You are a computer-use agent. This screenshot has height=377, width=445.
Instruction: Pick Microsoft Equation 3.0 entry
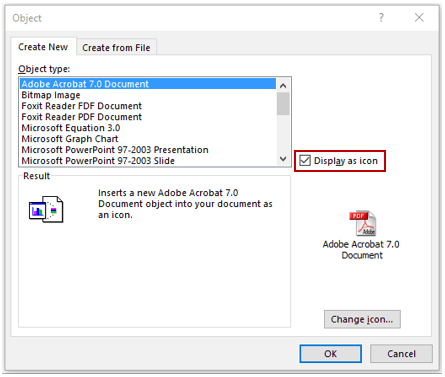148,128
